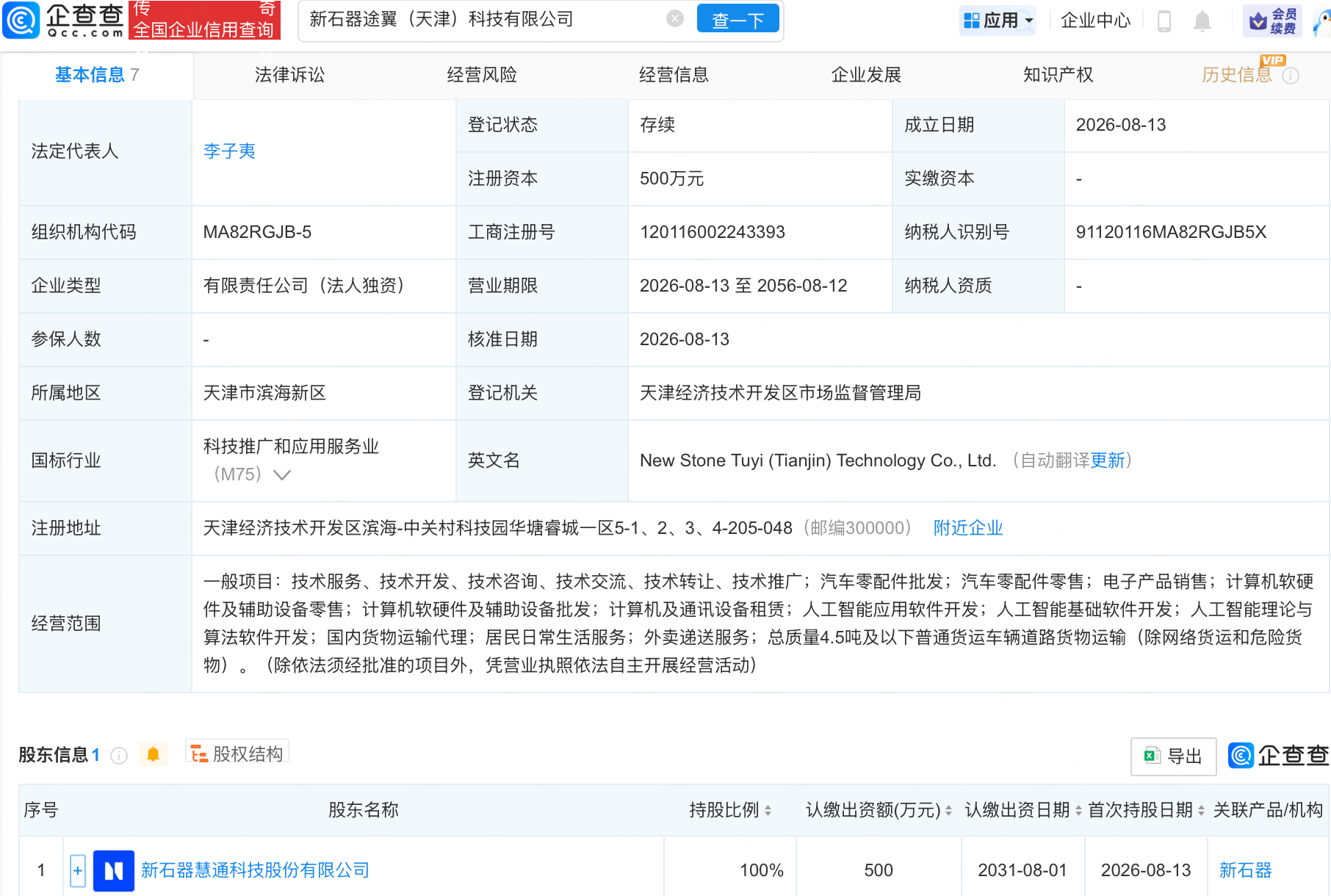
Task: Open 新石器慧通科技股份有限公司 shareholder link
Action: (255, 870)
